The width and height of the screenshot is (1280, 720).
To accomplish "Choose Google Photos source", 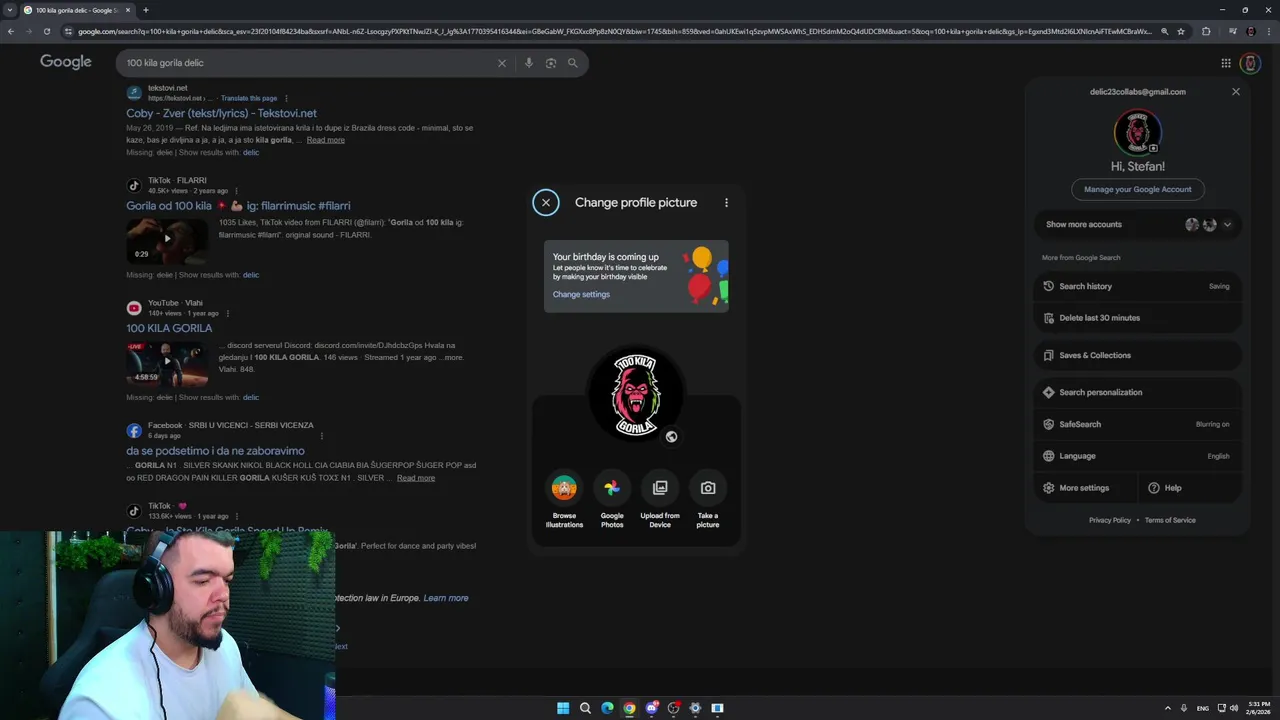I will (x=612, y=499).
